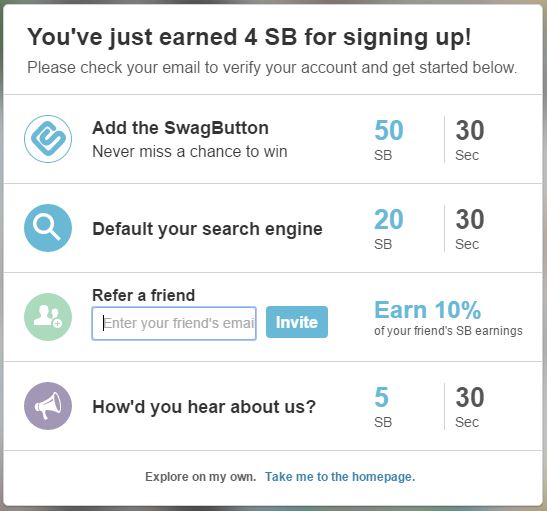Click the 20 SB reward value
This screenshot has width=547, height=511.
click(389, 228)
